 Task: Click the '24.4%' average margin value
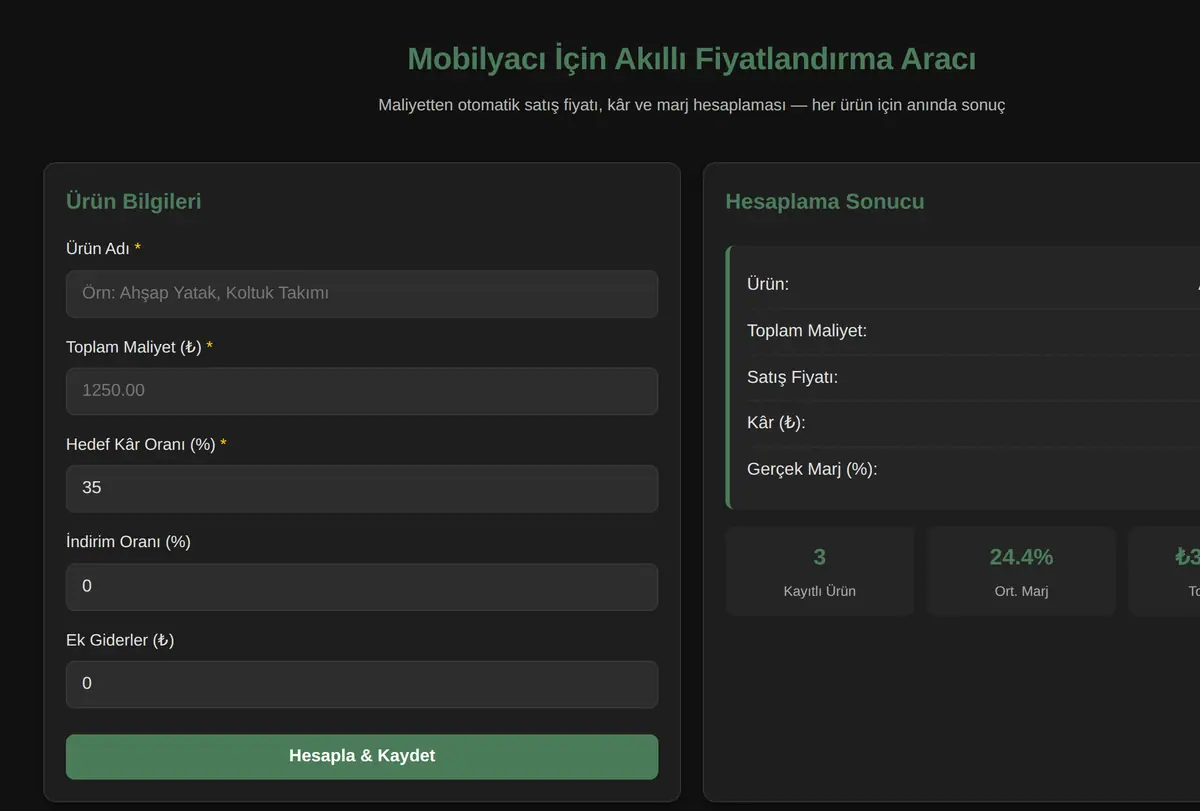[1021, 557]
